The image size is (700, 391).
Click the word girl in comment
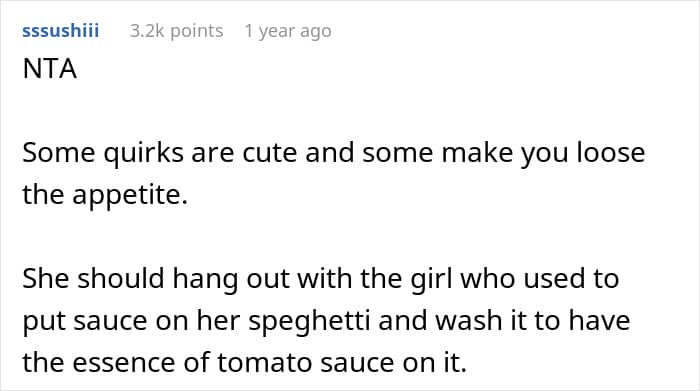432,279
